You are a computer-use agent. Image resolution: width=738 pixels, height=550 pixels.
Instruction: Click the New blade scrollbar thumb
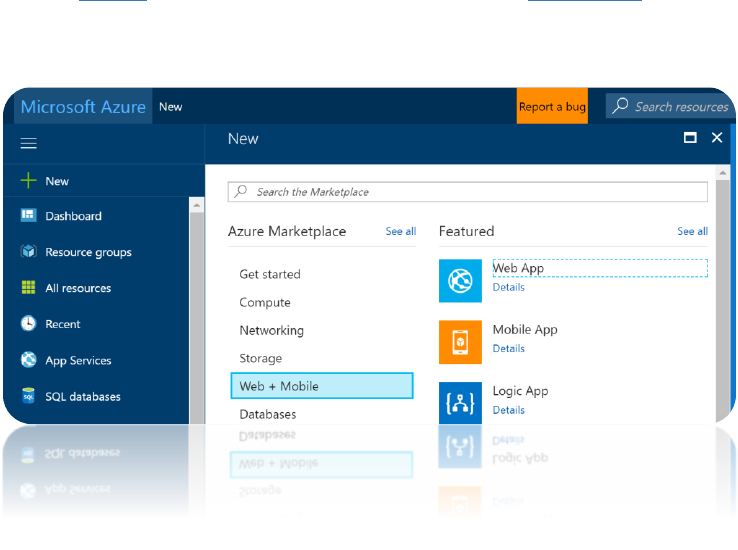722,301
